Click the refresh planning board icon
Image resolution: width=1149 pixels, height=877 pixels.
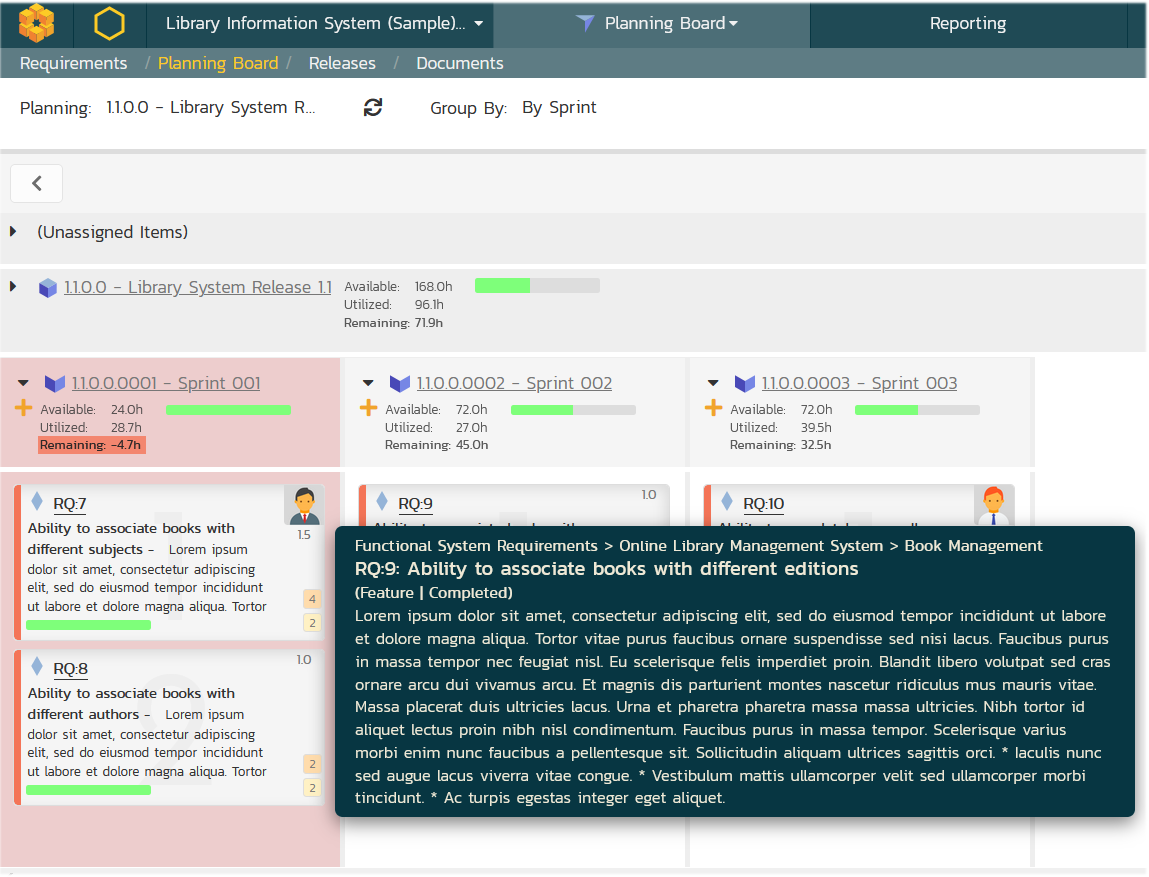(x=373, y=108)
